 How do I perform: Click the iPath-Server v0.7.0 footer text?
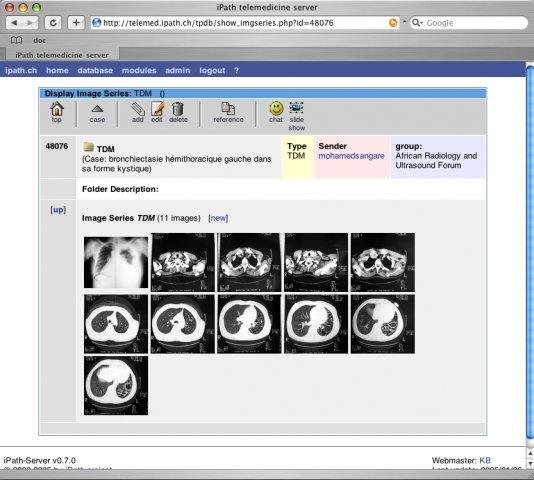40,461
